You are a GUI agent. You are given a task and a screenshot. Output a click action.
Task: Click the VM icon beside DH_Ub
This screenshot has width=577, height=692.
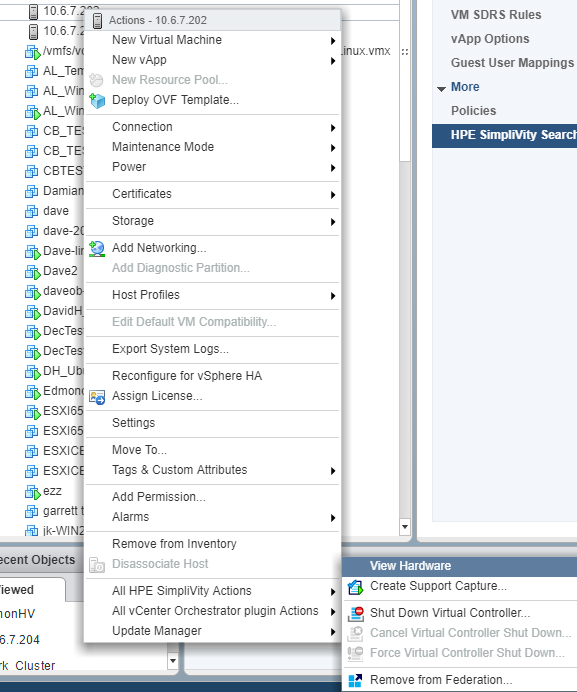[32, 372]
